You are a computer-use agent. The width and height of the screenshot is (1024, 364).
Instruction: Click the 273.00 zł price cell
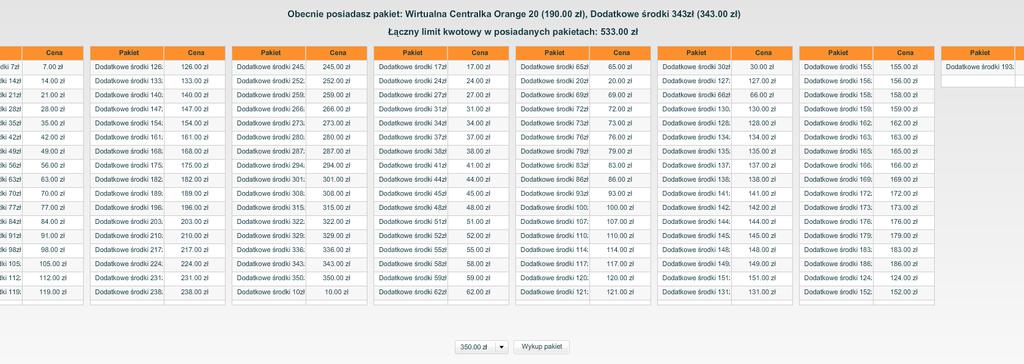(x=336, y=123)
